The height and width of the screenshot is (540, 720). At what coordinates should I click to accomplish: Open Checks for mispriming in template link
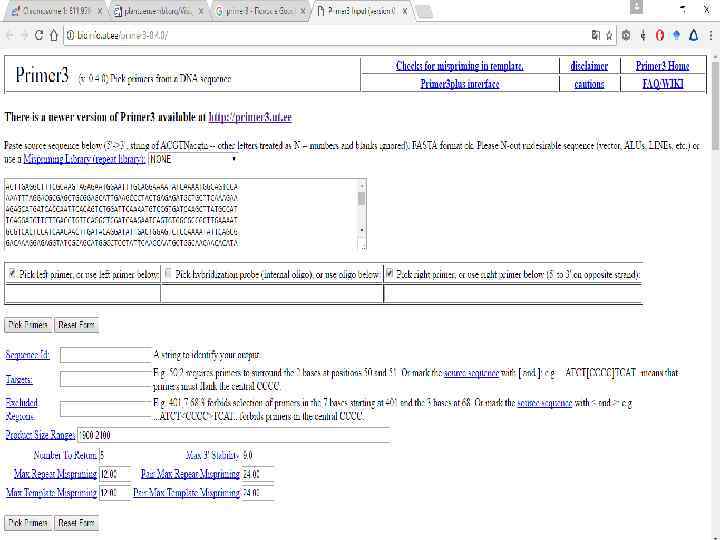pos(460,66)
